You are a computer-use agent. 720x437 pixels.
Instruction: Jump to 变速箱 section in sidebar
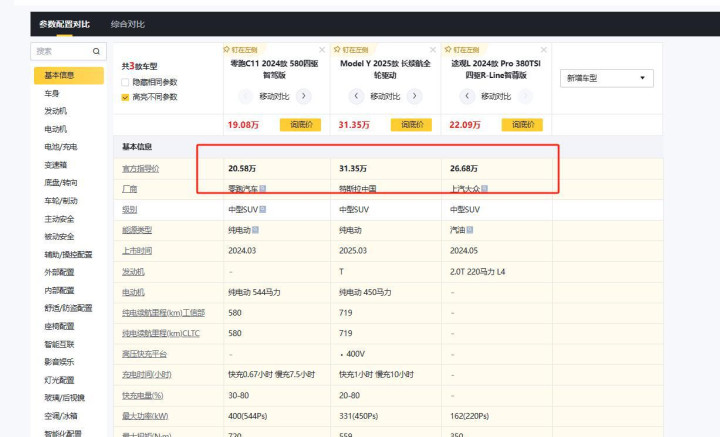(x=56, y=165)
